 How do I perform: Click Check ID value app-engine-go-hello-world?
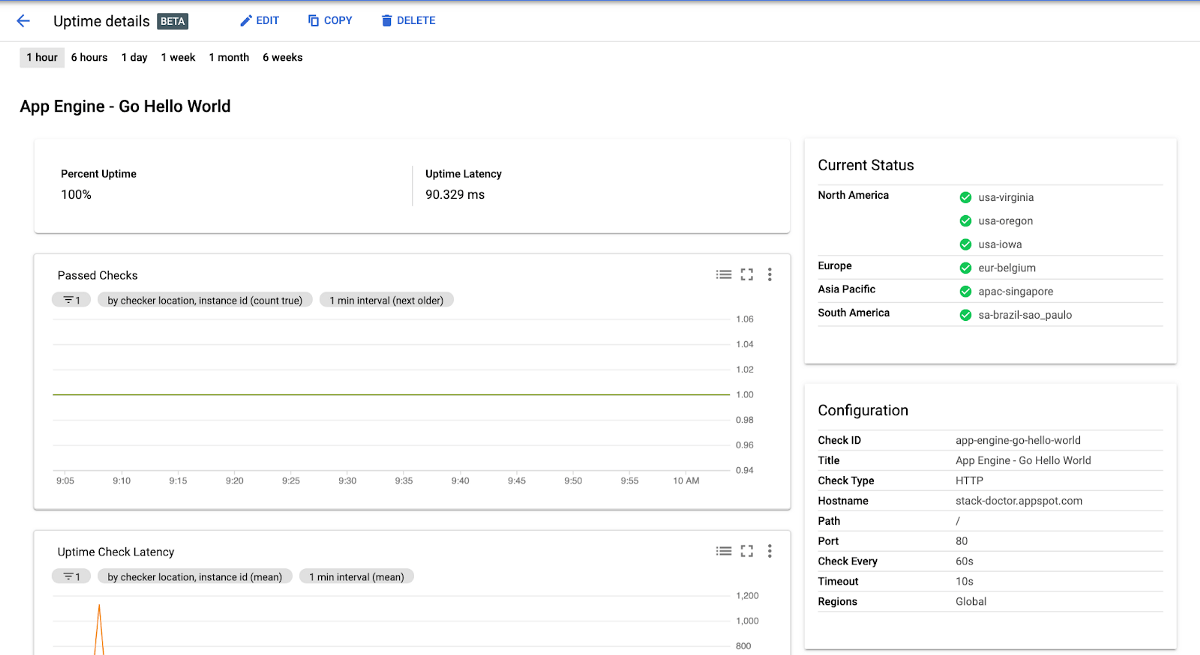1018,441
